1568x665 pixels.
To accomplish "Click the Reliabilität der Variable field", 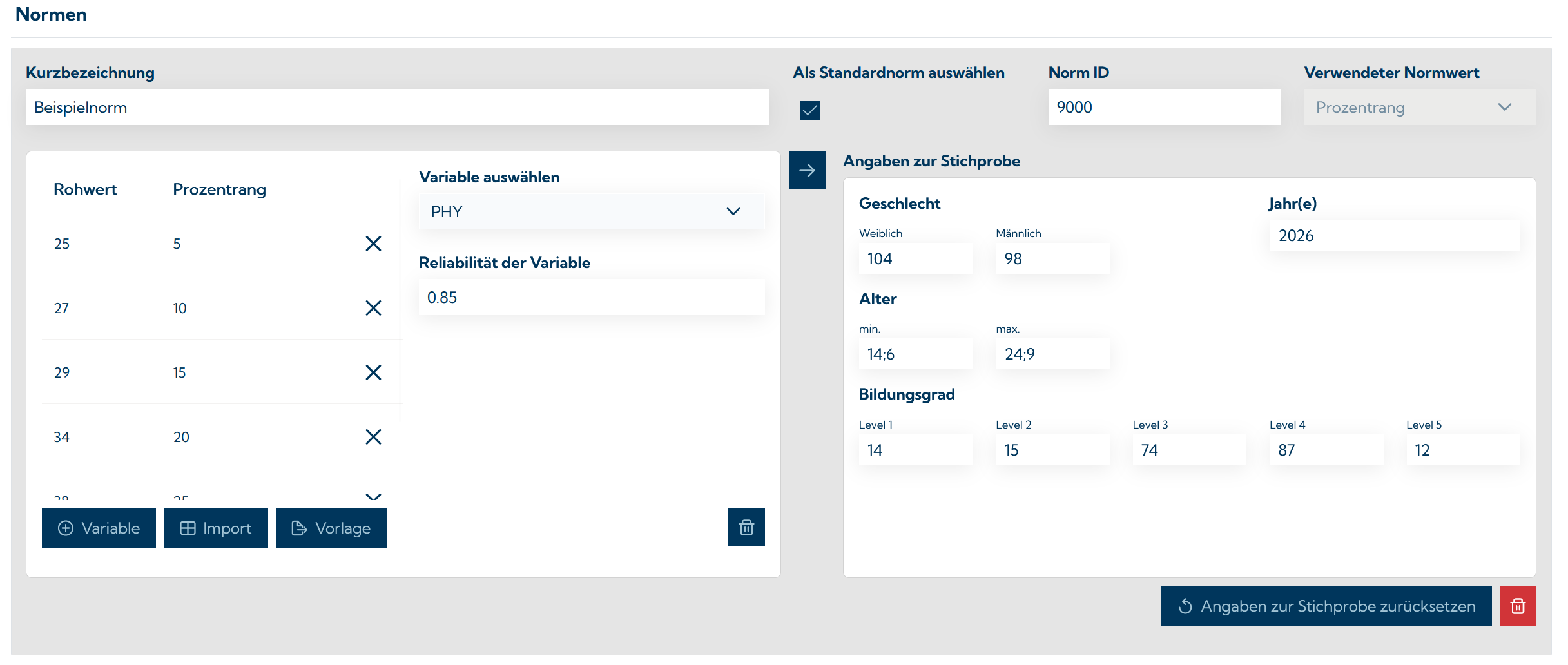I will (591, 298).
